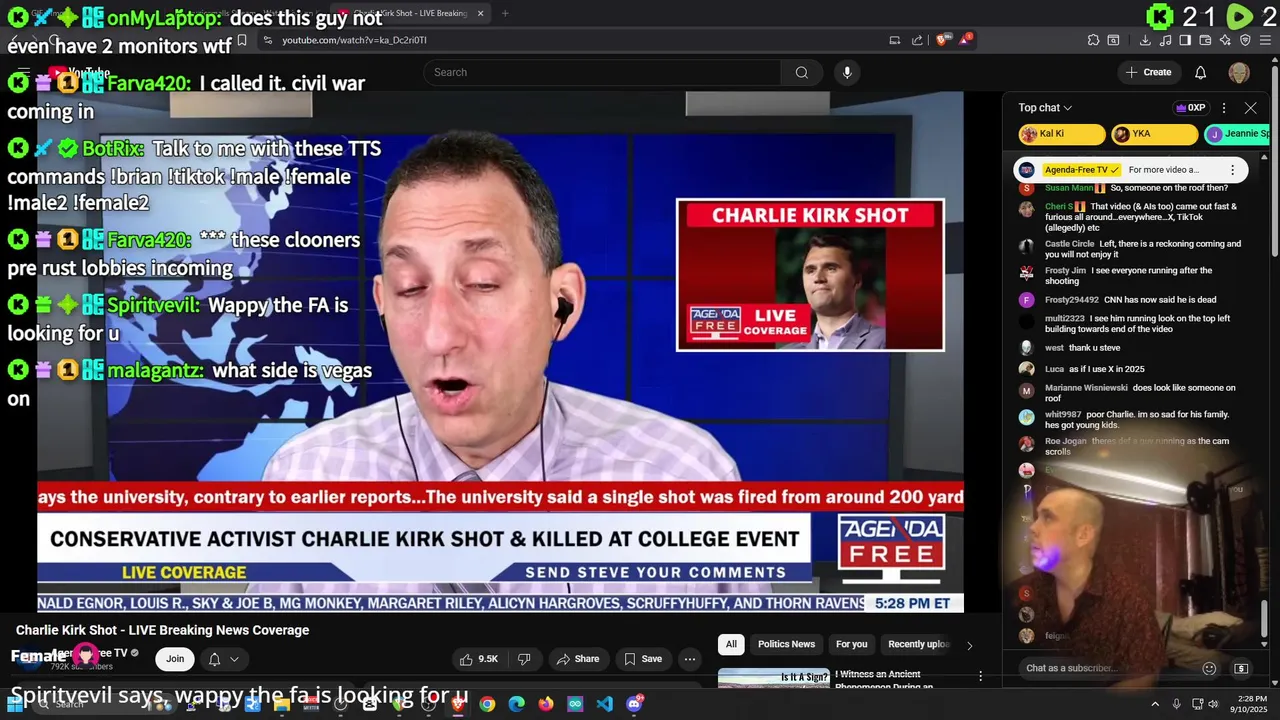Open the Super Chat dollar icon
This screenshot has height=720, width=1280.
coord(1241,668)
